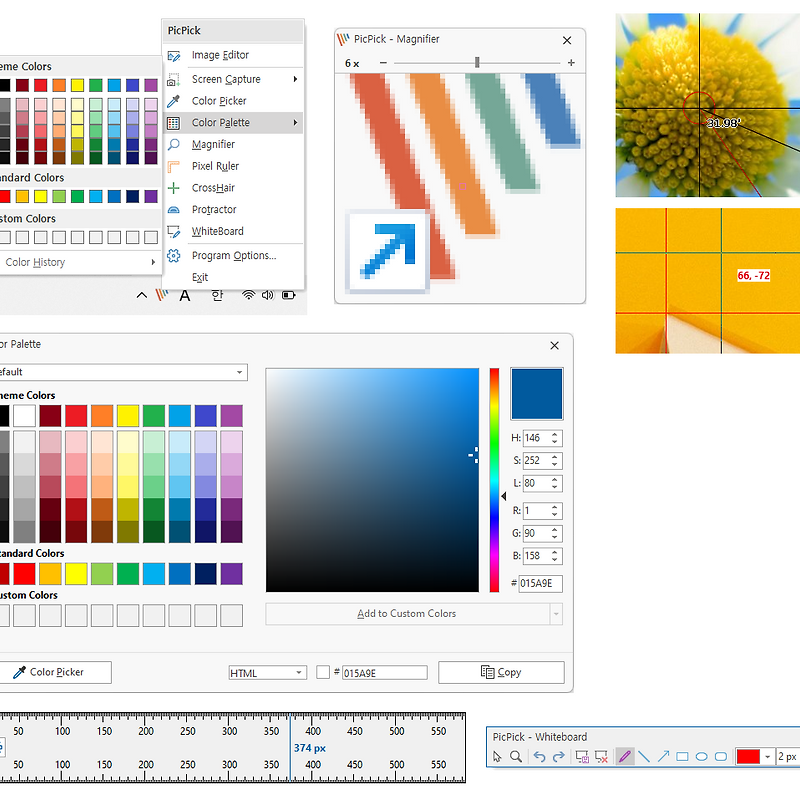The width and height of the screenshot is (800, 800).
Task: Redo the Whiteboard drawing action
Action: [559, 757]
